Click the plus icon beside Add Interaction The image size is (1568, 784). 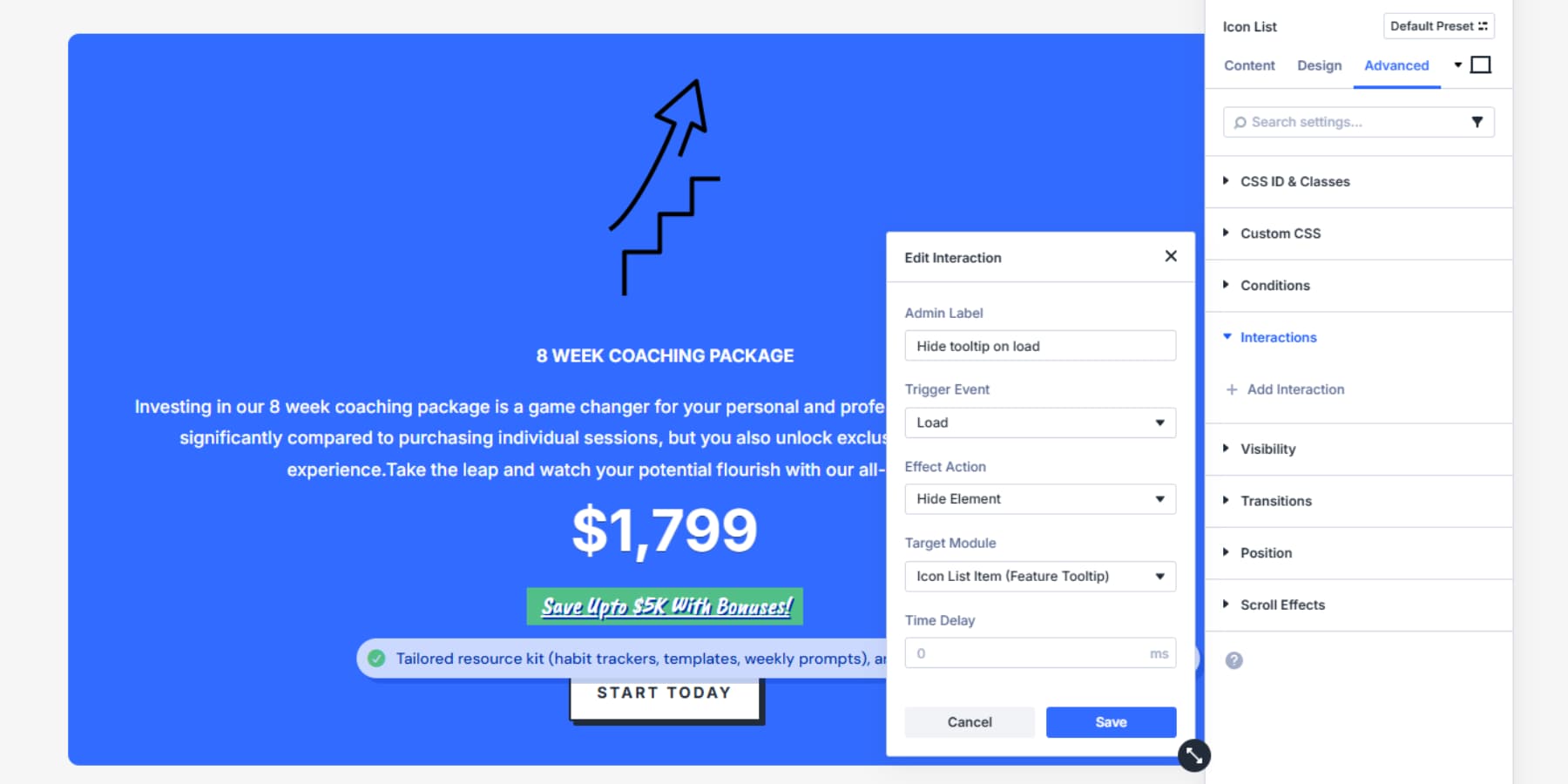(x=1232, y=389)
